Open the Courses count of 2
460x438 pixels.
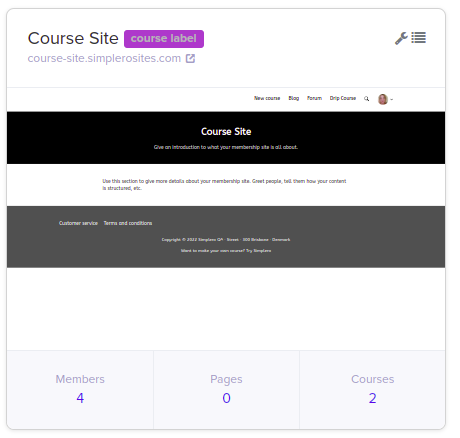tap(372, 398)
